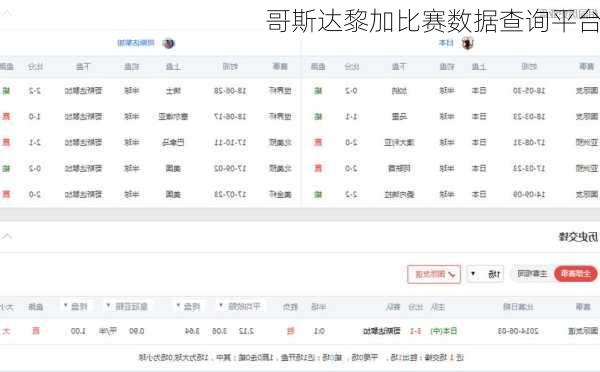The width and height of the screenshot is (600, 372).
Task: Toggle the 国际友谊 competition filter checkbox
Action: click(x=434, y=274)
